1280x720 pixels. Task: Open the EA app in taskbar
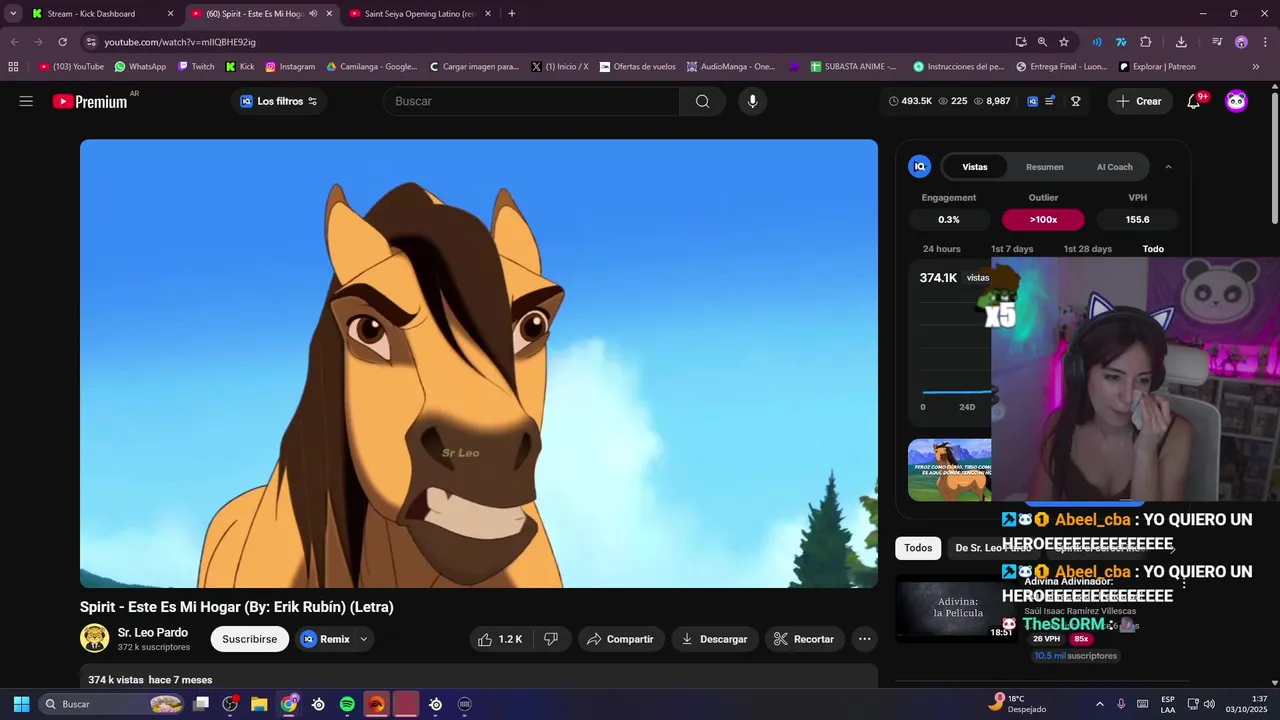click(x=376, y=704)
